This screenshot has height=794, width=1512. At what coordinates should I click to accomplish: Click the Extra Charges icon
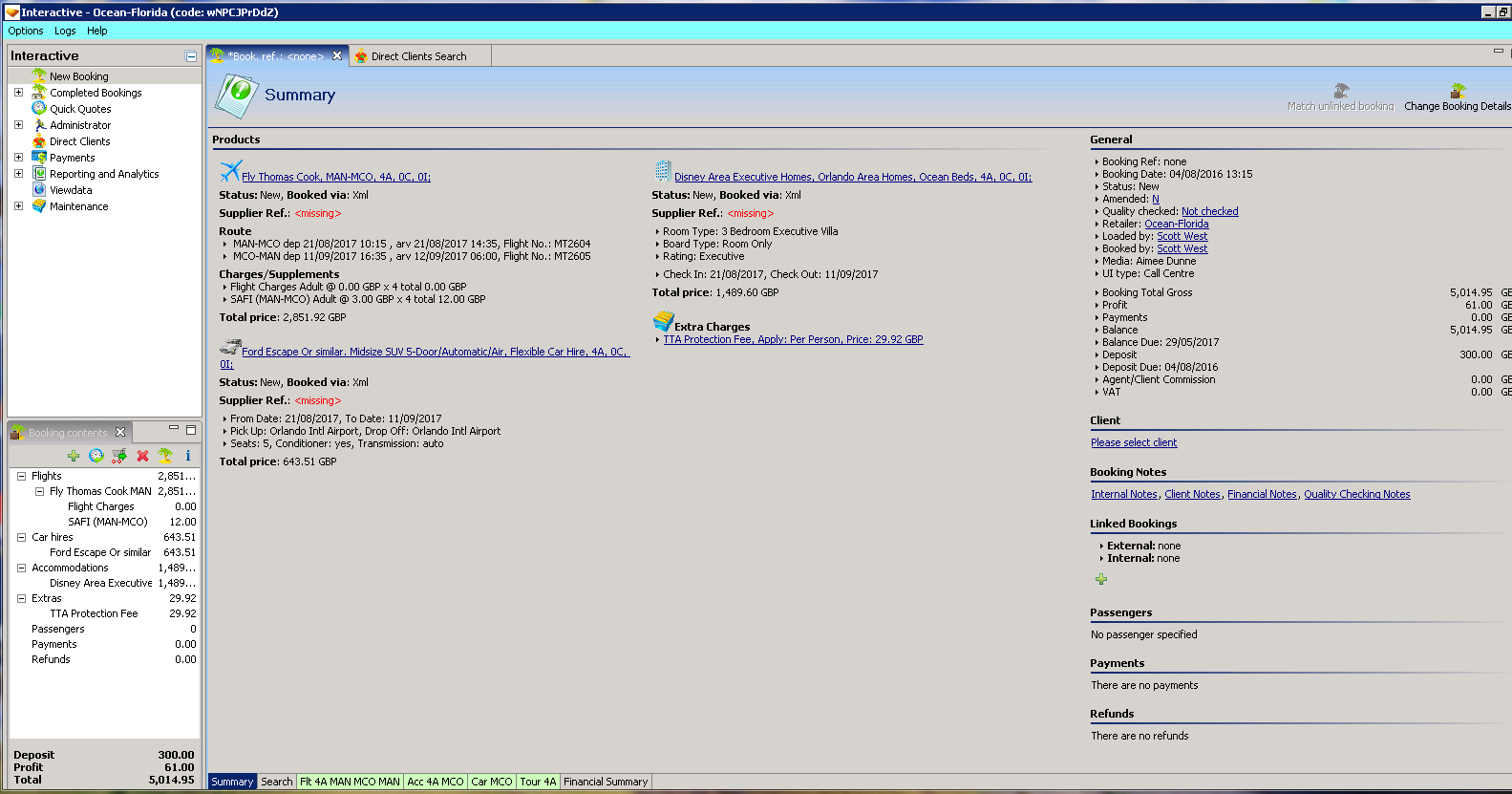(663, 322)
